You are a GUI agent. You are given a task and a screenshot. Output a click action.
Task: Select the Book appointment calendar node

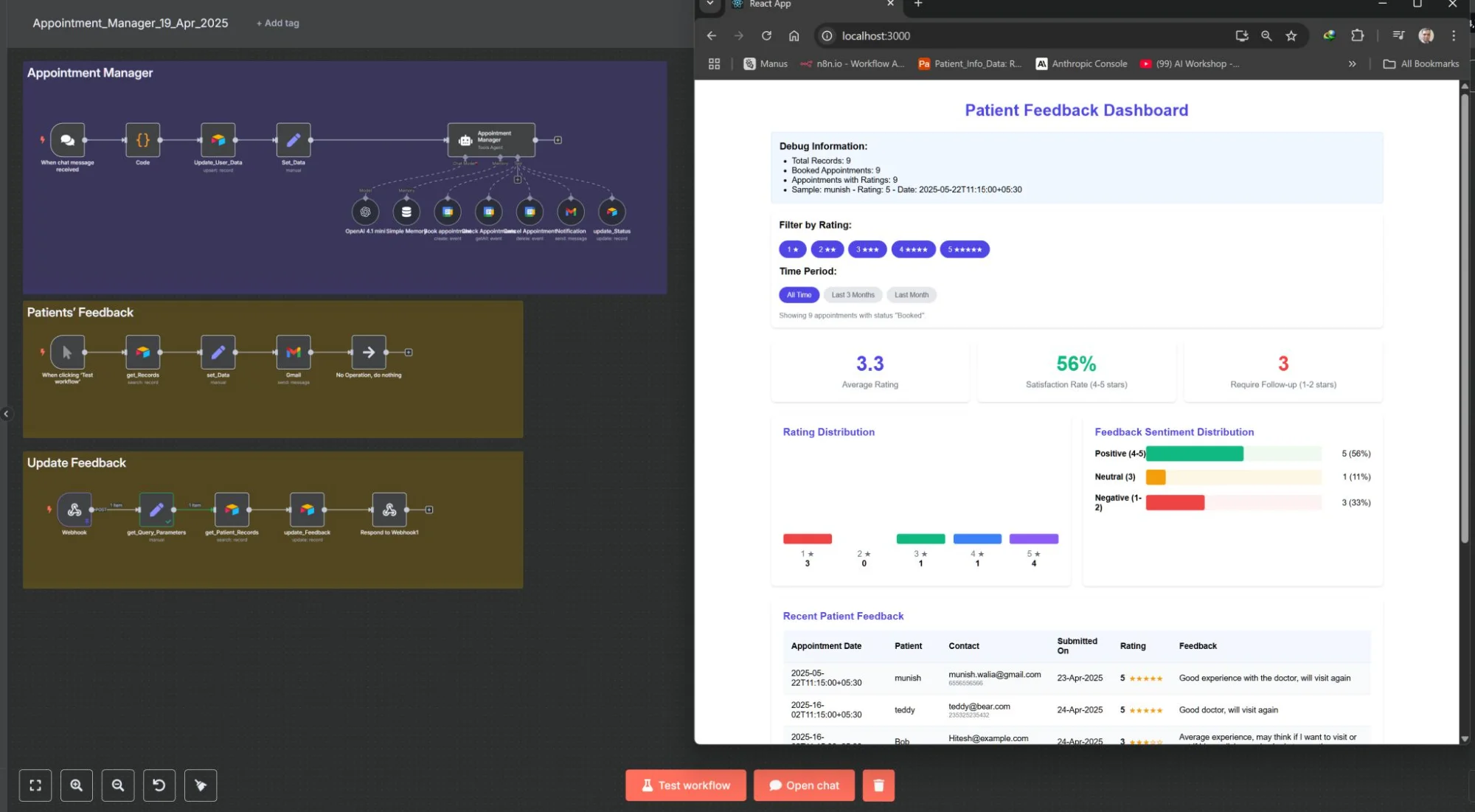pos(448,212)
